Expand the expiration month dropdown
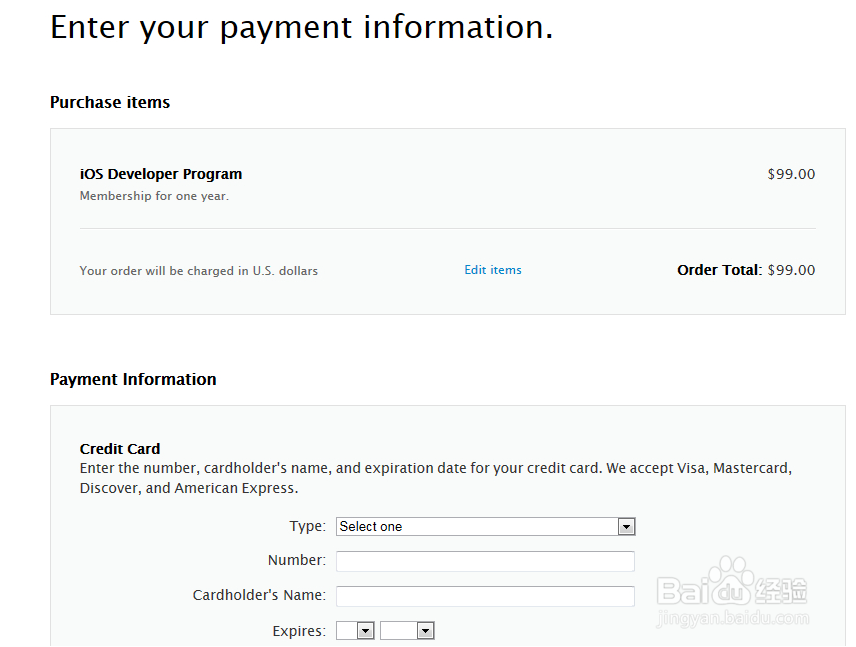This screenshot has height=647, width=856. click(355, 631)
